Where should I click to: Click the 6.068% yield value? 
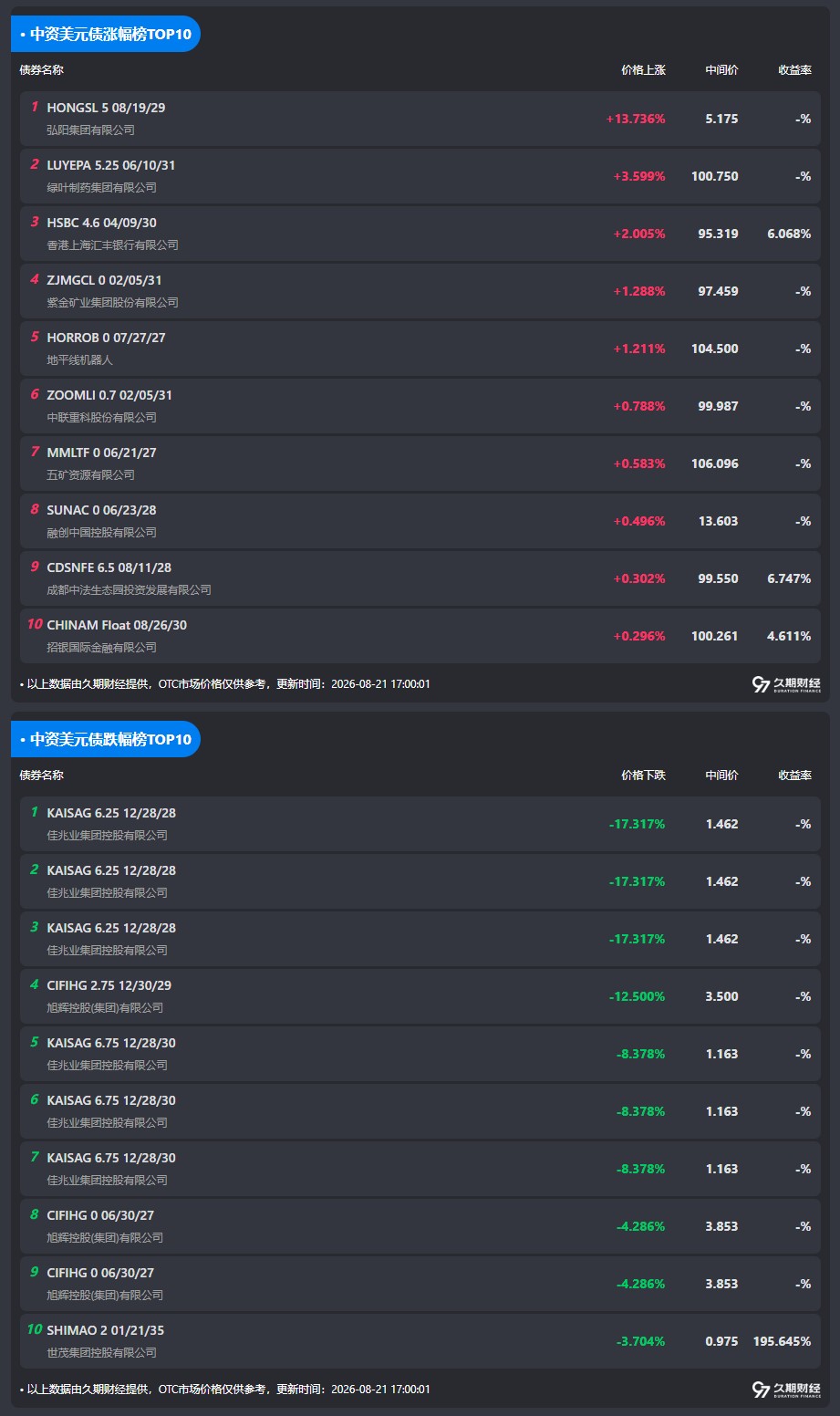pos(789,234)
